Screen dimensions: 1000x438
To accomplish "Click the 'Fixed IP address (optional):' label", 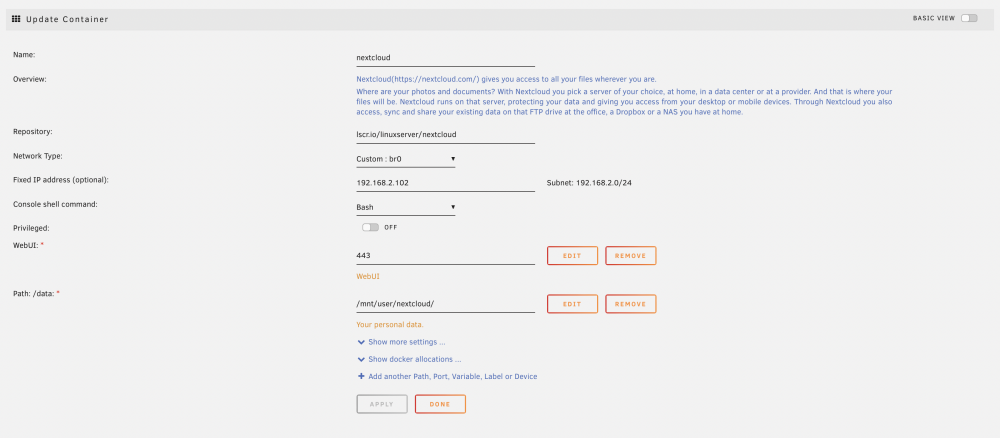I will pos(61,180).
